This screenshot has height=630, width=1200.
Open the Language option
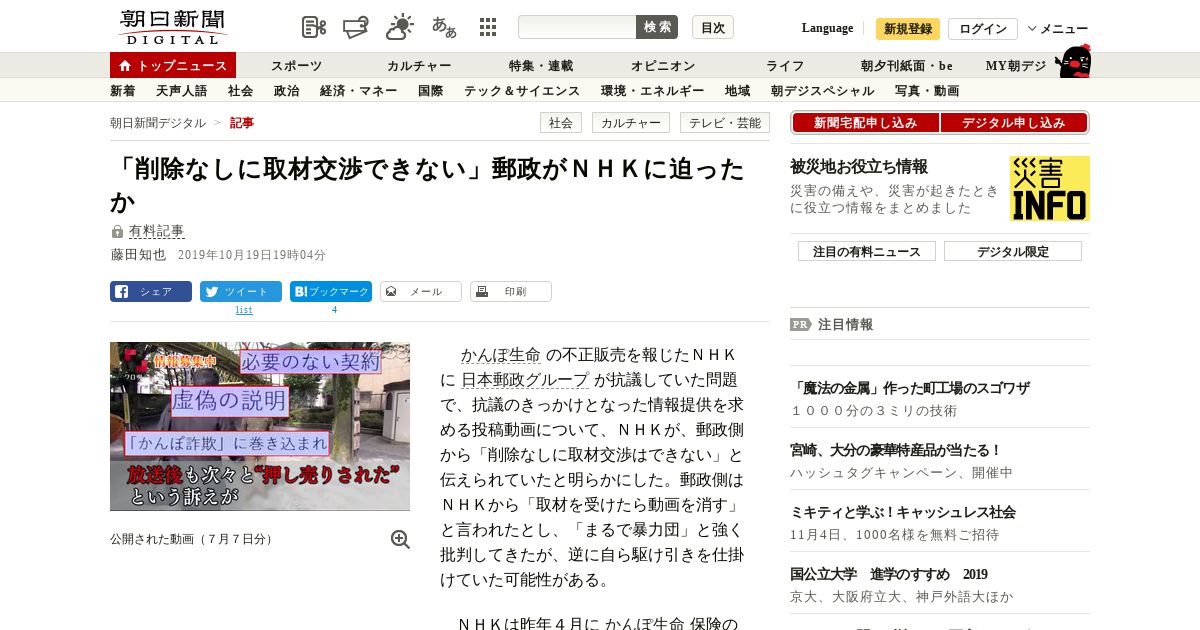(827, 28)
